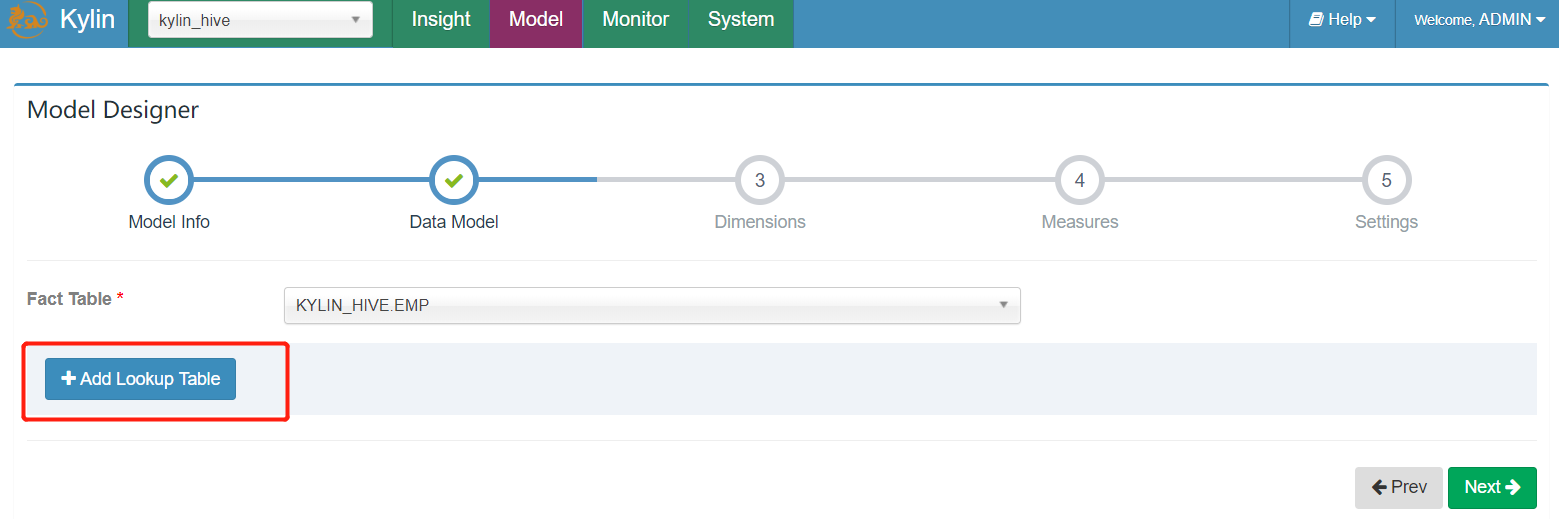Jump to step 3 Dimensions circle
Viewport: 1559px width, 519px height.
click(x=760, y=181)
